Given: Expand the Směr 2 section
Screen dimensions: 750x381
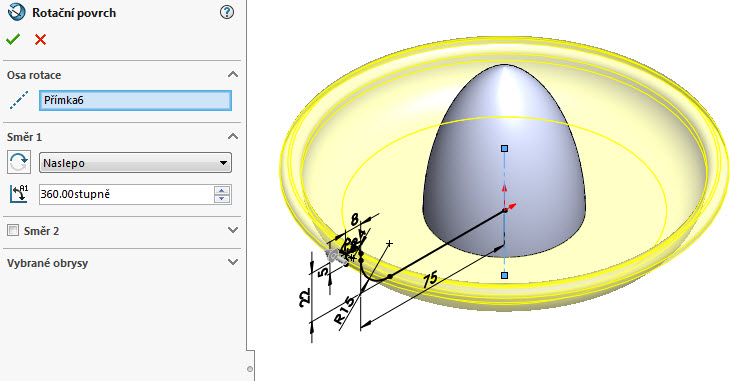Looking at the screenshot, I should [x=232, y=230].
